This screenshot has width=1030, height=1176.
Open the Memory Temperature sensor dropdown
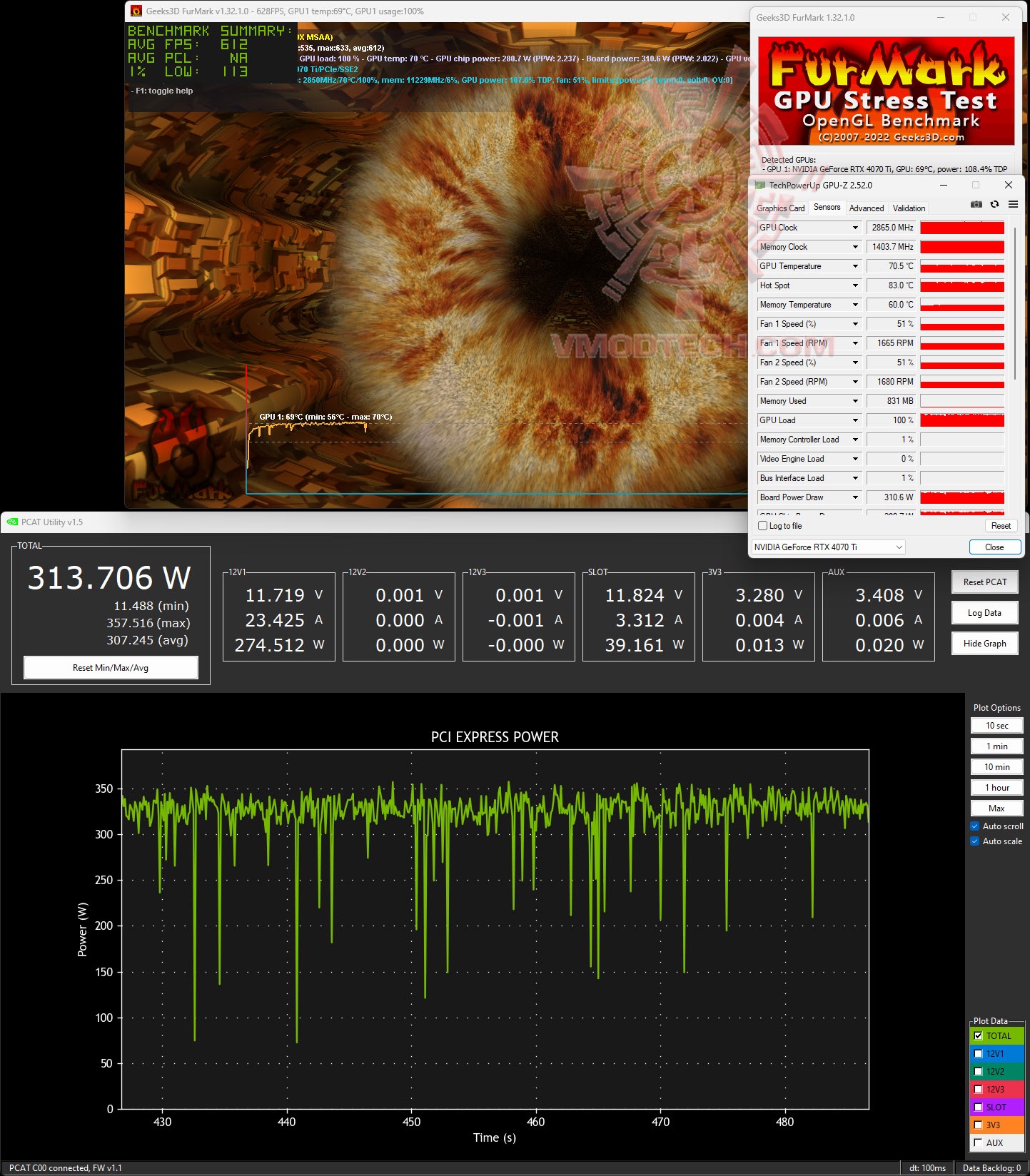point(855,305)
